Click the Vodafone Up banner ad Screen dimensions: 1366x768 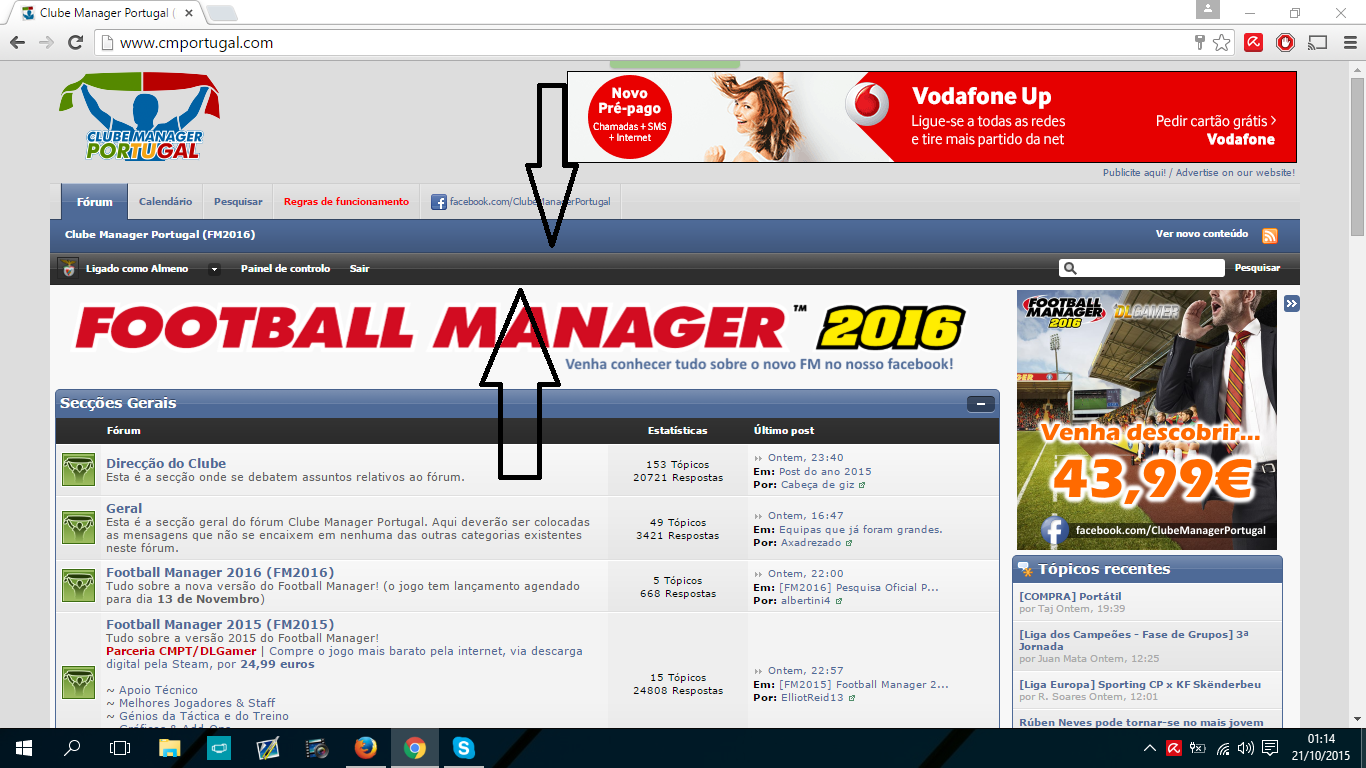click(932, 116)
